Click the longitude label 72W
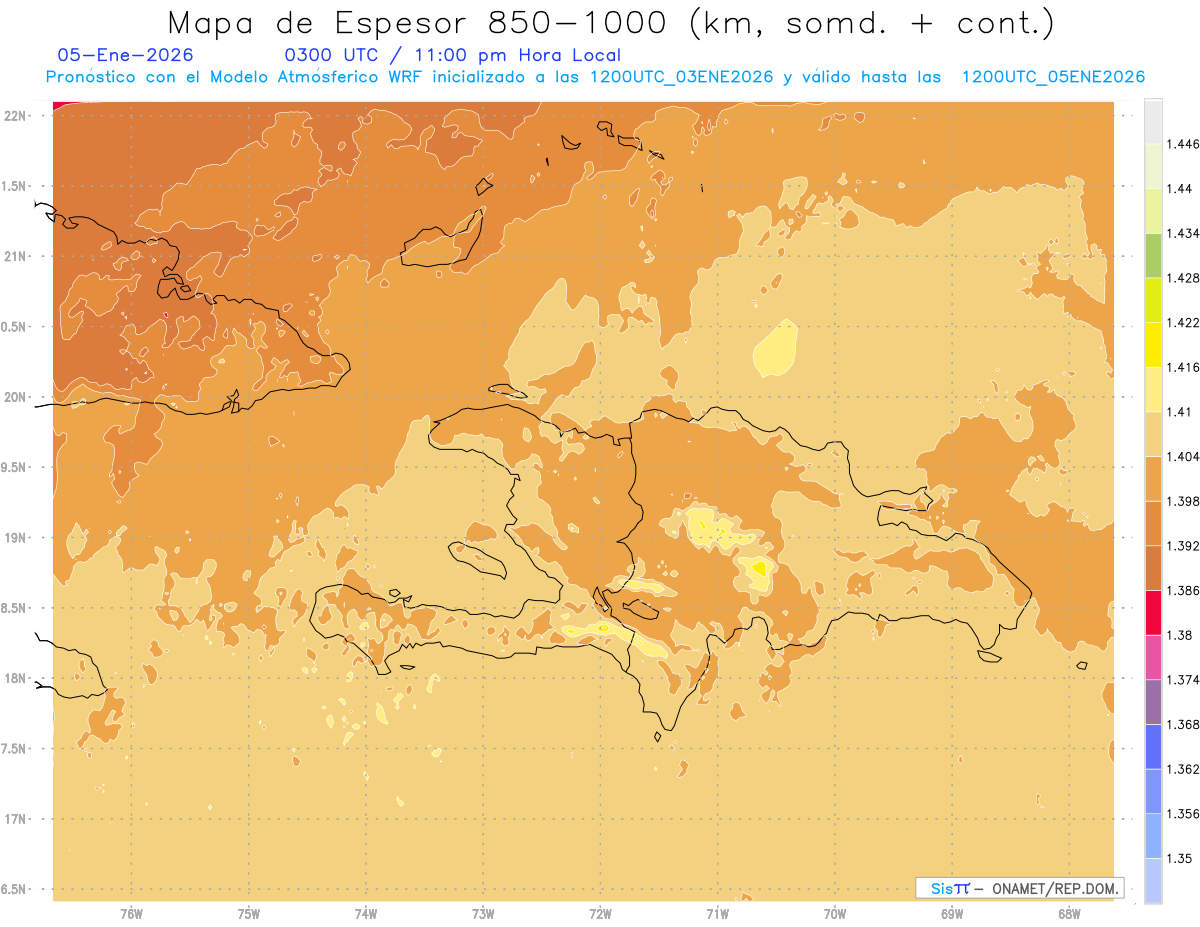Screen dimensions: 1200x927 (x=600, y=915)
